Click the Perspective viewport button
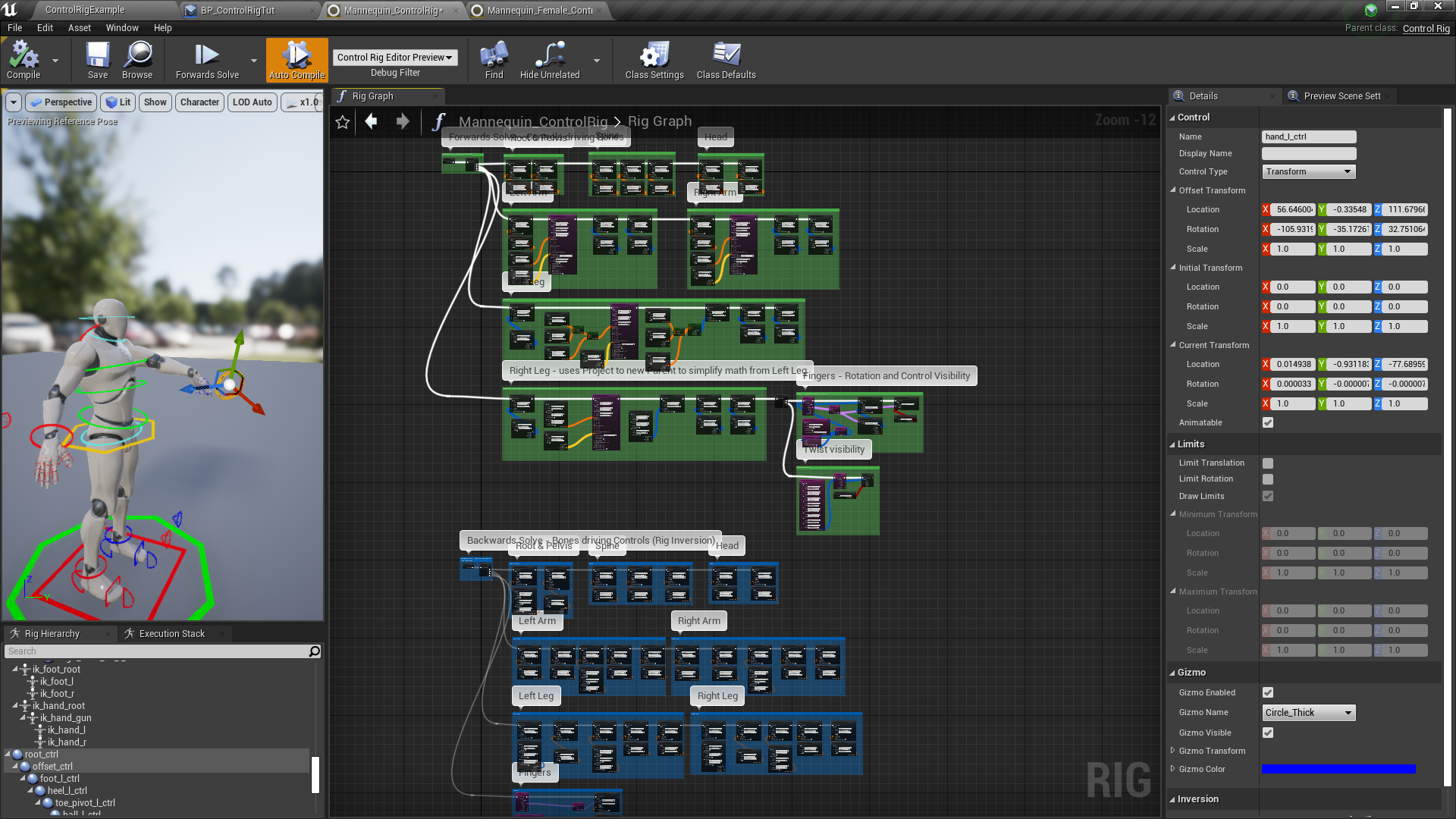The width and height of the screenshot is (1456, 819). 60,102
